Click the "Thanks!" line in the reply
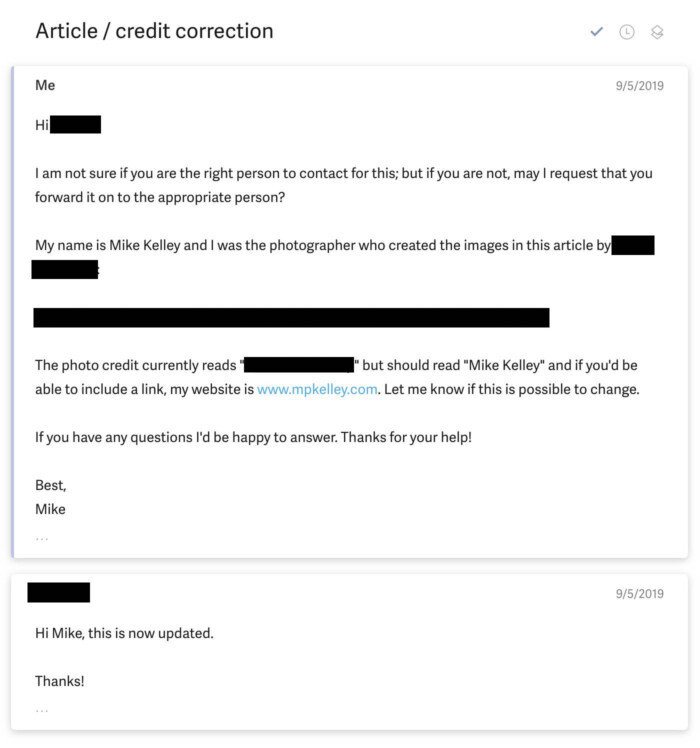The height and width of the screenshot is (748, 700). point(60,681)
